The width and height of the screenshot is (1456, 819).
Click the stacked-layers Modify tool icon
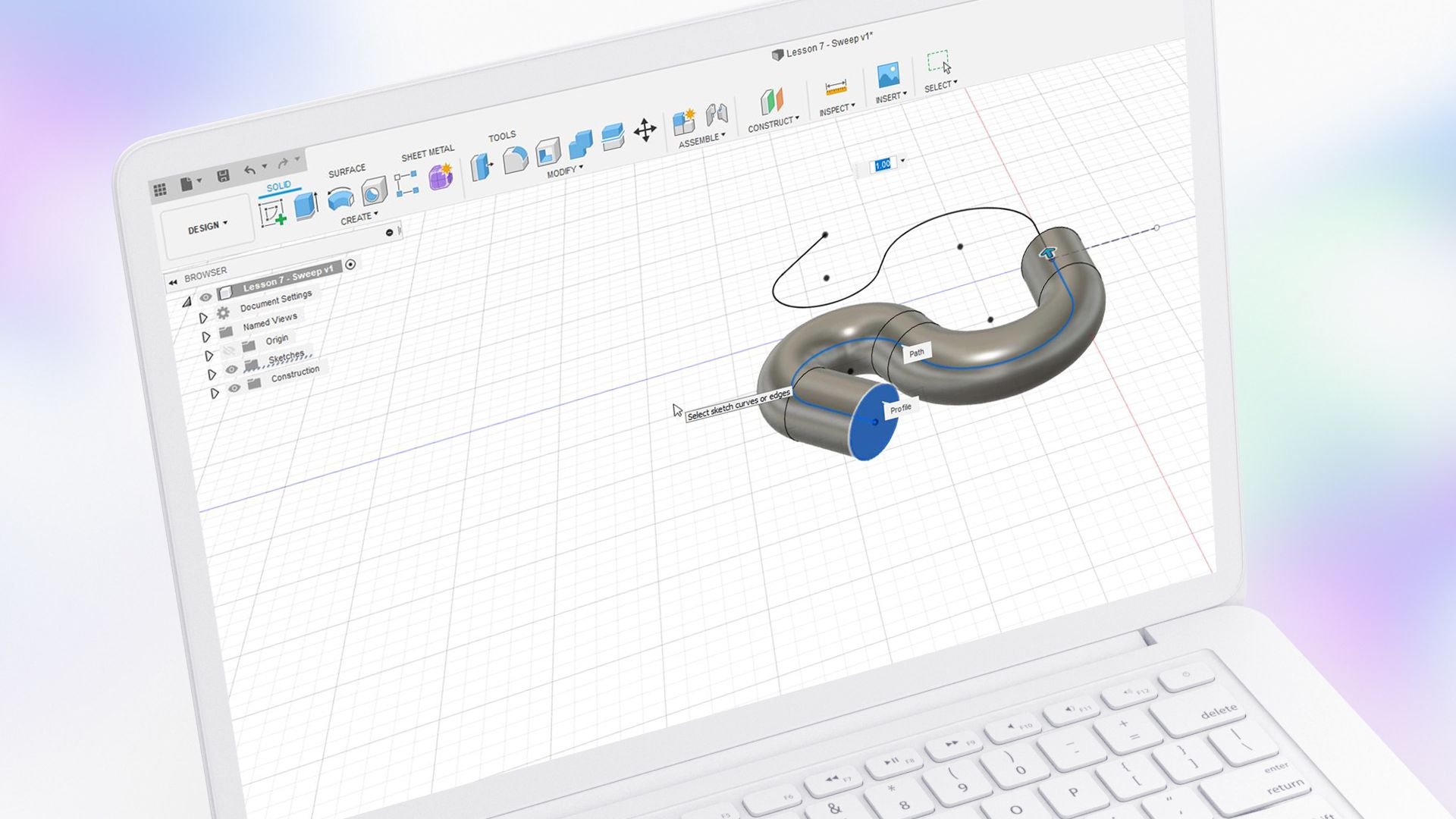pyautogui.click(x=613, y=136)
